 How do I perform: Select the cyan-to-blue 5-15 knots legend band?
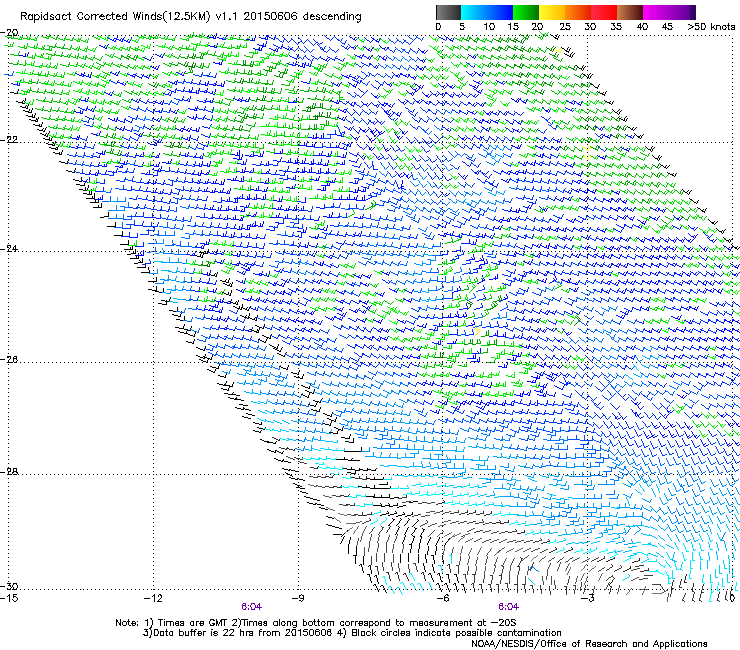(x=487, y=12)
